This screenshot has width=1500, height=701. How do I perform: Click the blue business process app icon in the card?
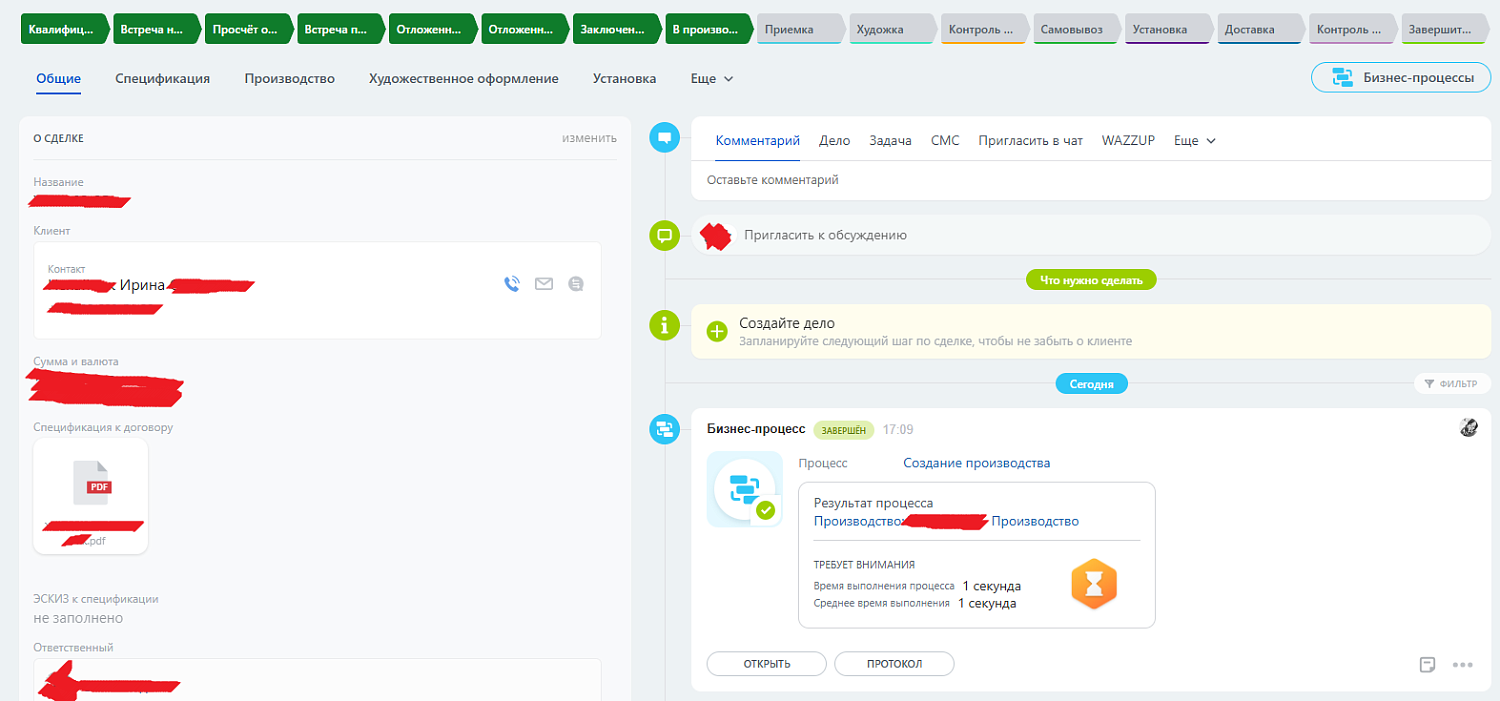point(744,488)
